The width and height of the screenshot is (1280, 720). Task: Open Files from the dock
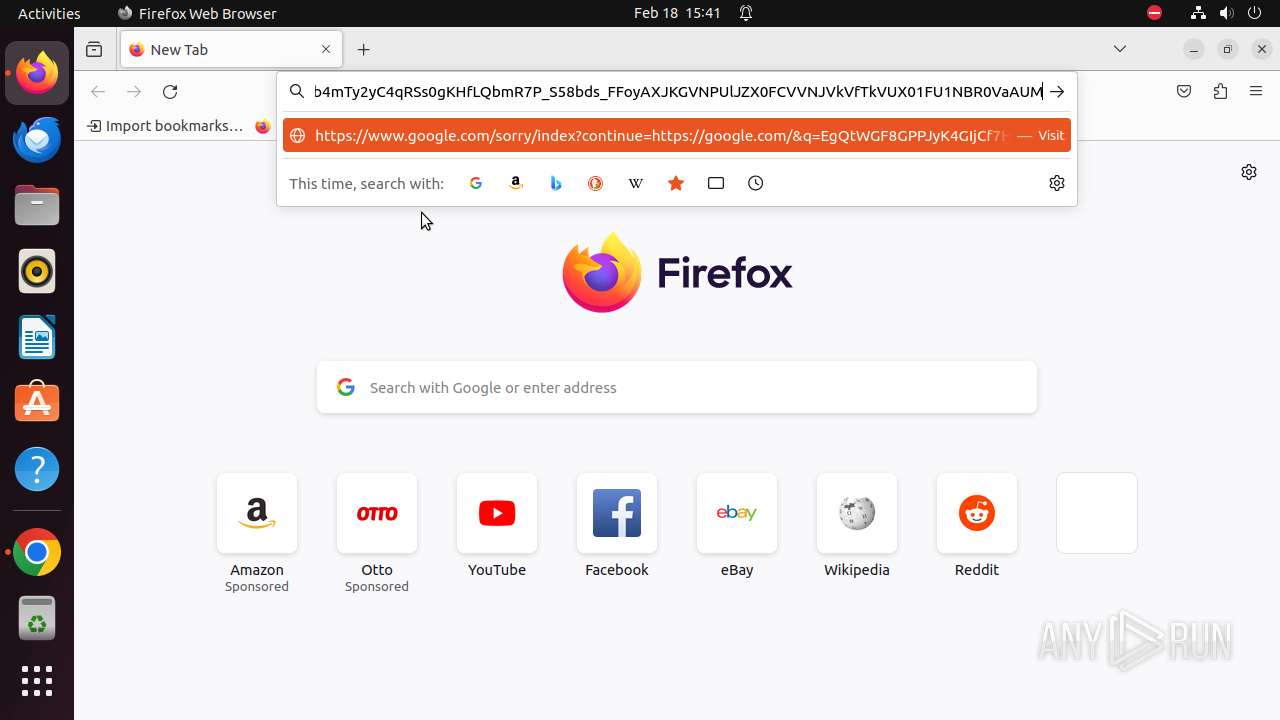(x=37, y=205)
